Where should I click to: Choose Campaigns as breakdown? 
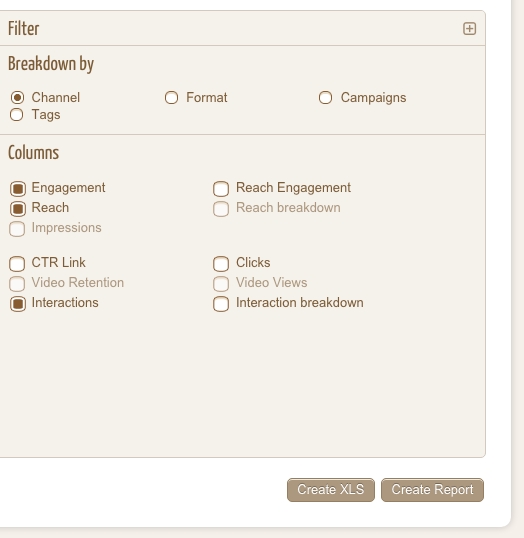pos(325,98)
